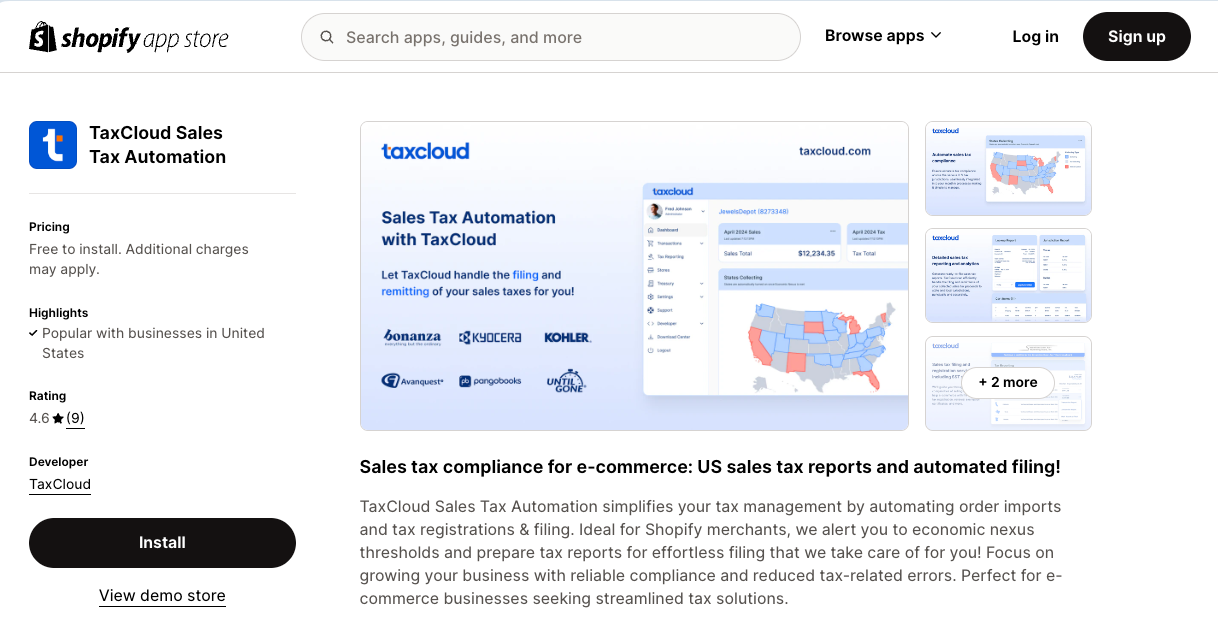Click the 'TaxCloud Sales Tax Automation' title
The width and height of the screenshot is (1218, 618).
158,145
